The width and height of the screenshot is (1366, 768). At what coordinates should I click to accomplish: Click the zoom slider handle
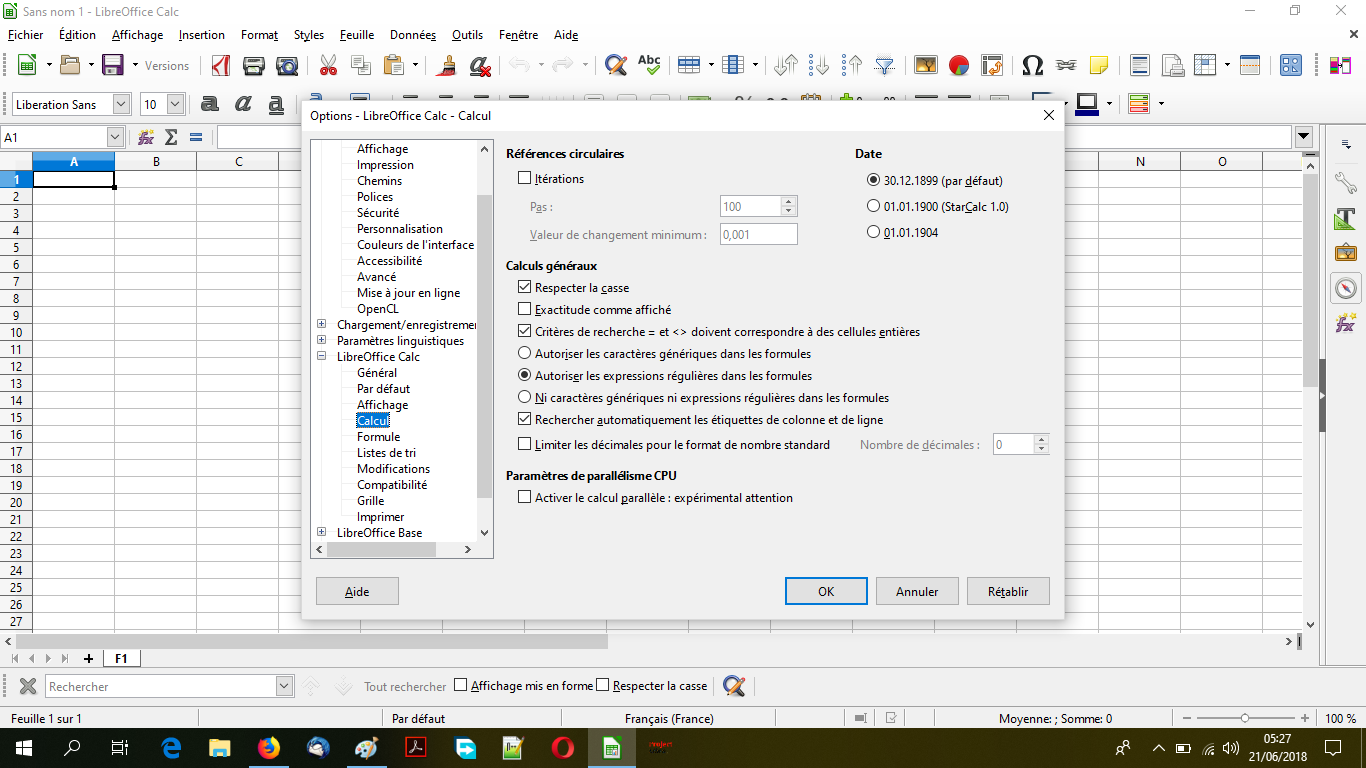pos(1244,718)
